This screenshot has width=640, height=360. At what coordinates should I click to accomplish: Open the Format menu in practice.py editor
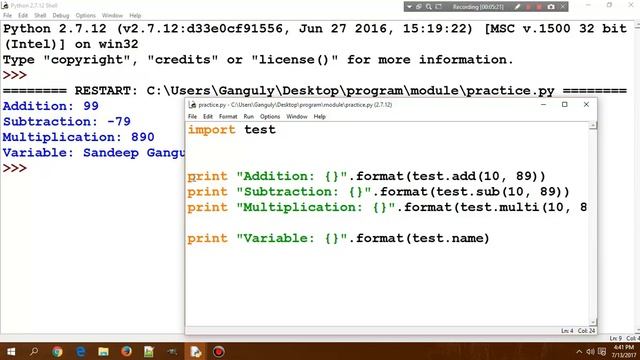tap(228, 117)
